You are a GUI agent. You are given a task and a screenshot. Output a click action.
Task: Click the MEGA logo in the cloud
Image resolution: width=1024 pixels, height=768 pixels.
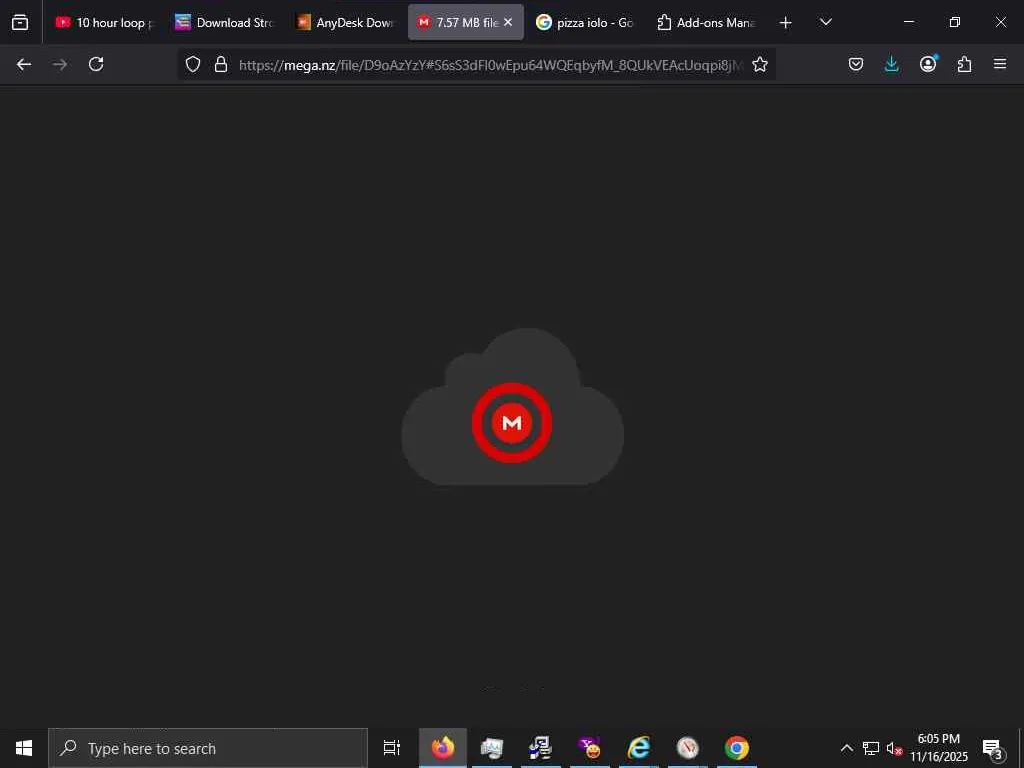(512, 423)
